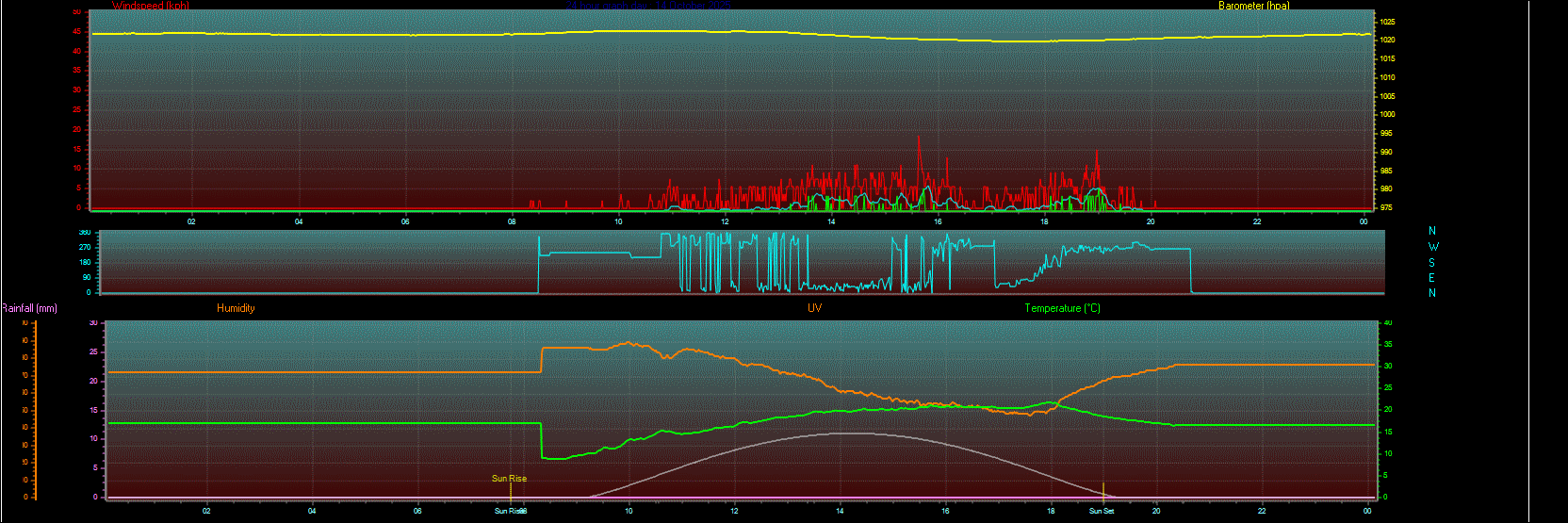Click the Sun Rise marker label
The height and width of the screenshot is (523, 1568).
point(509,479)
